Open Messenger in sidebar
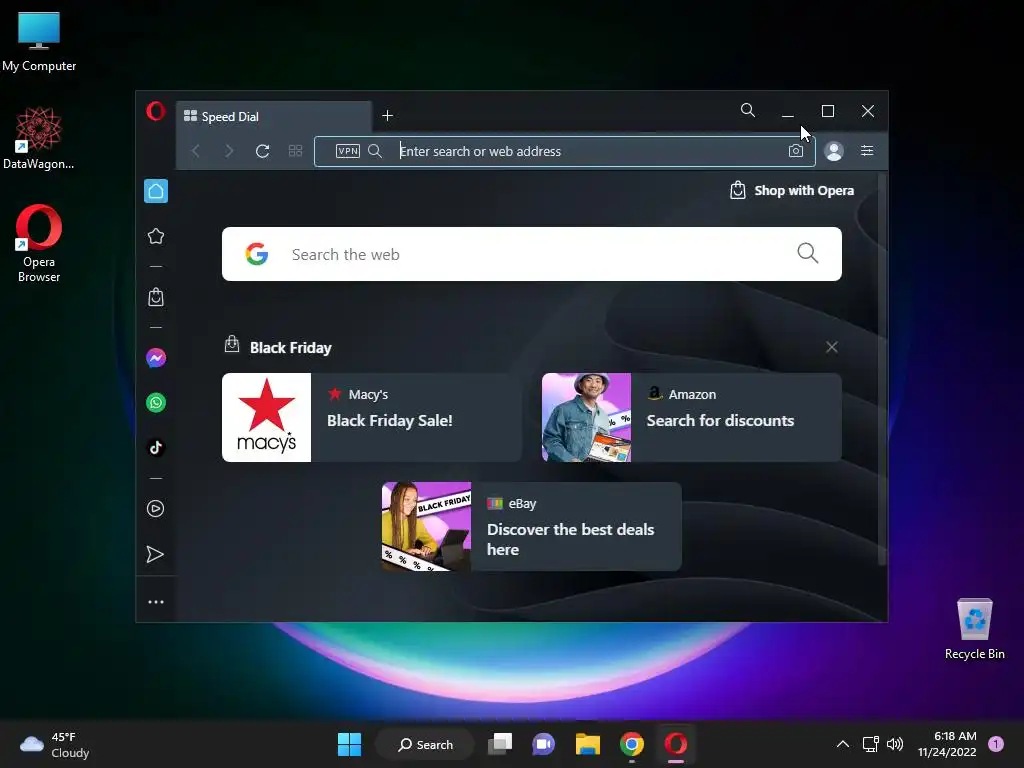This screenshot has width=1024, height=768. (156, 358)
